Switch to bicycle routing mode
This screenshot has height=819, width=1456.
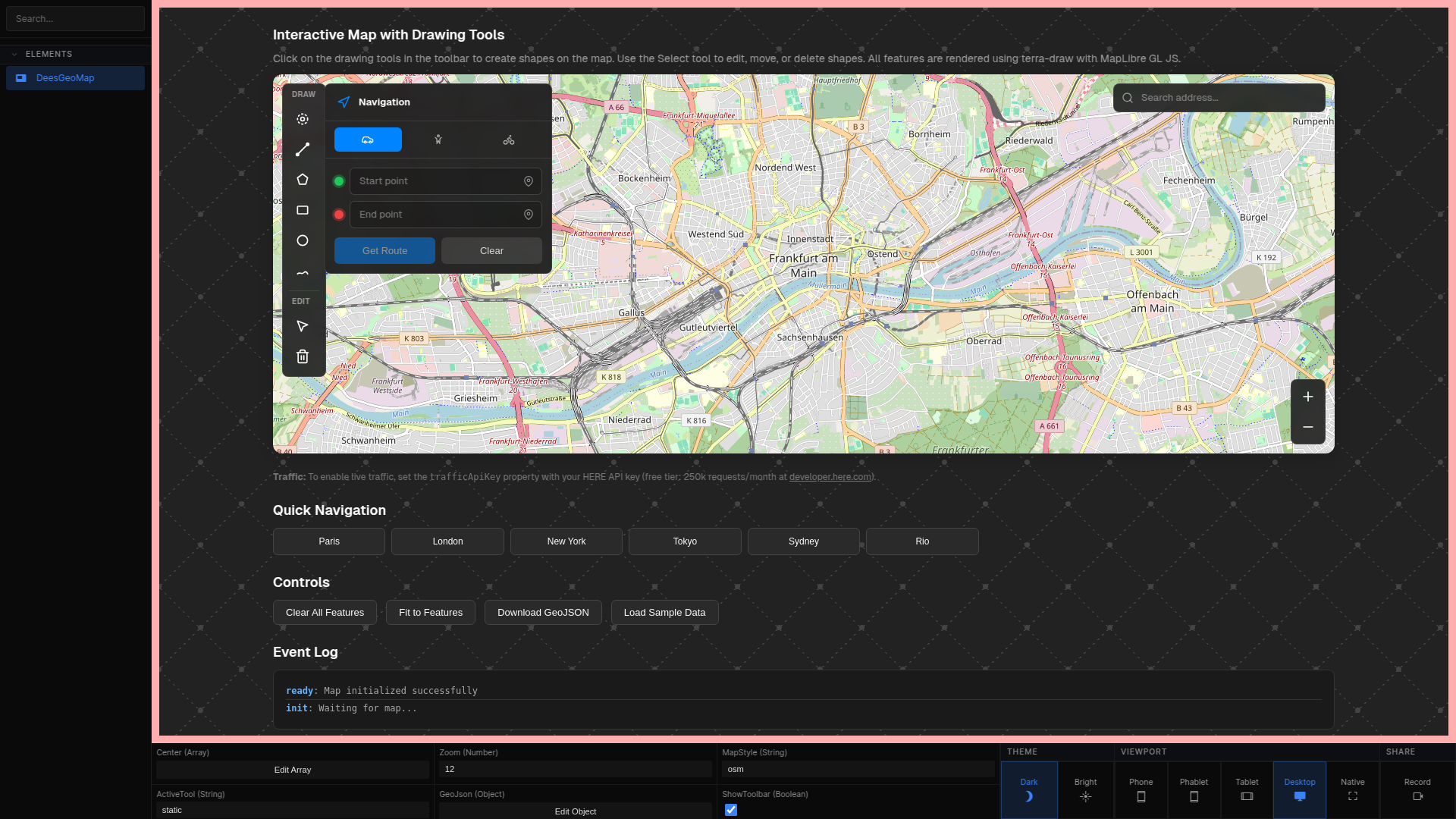tap(509, 140)
